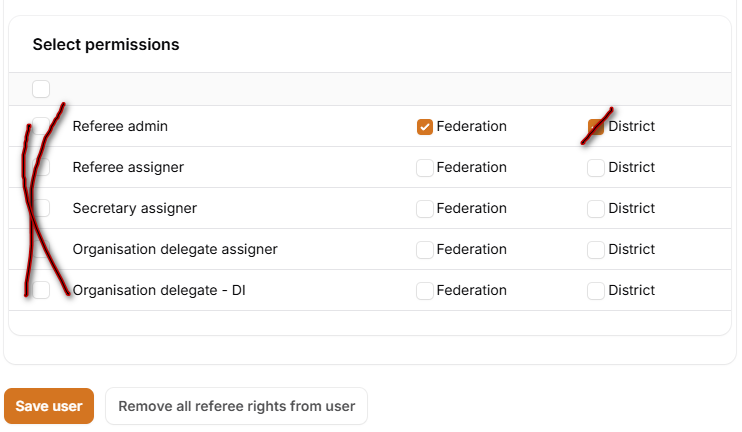Image resolution: width=742 pixels, height=432 pixels.
Task: Tick the Secretary assigner row checkbox
Action: [41, 208]
